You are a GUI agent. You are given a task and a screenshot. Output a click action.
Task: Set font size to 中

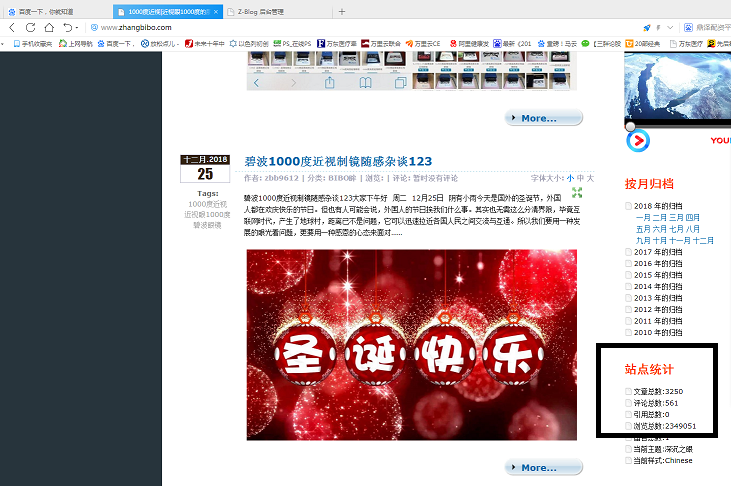pos(580,178)
